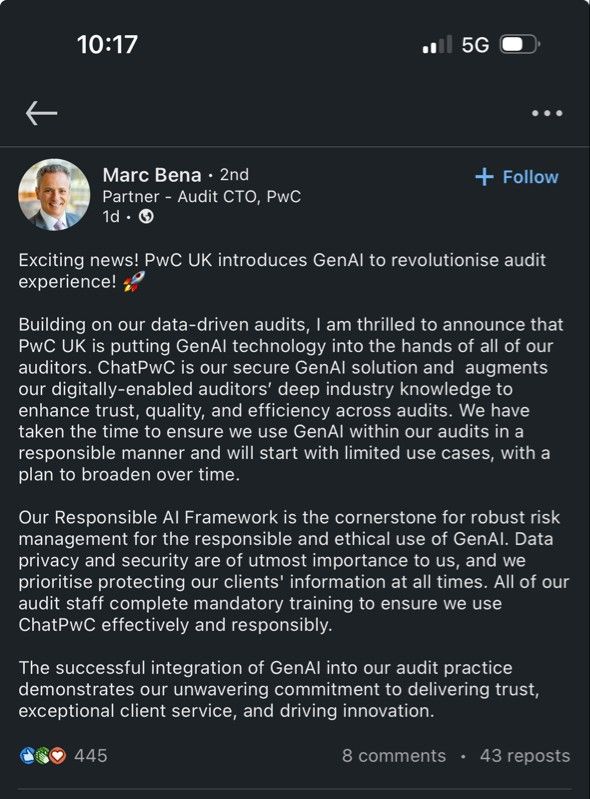Tap the globe public visibility icon
Screen dimensions: 590x799
tap(147, 217)
